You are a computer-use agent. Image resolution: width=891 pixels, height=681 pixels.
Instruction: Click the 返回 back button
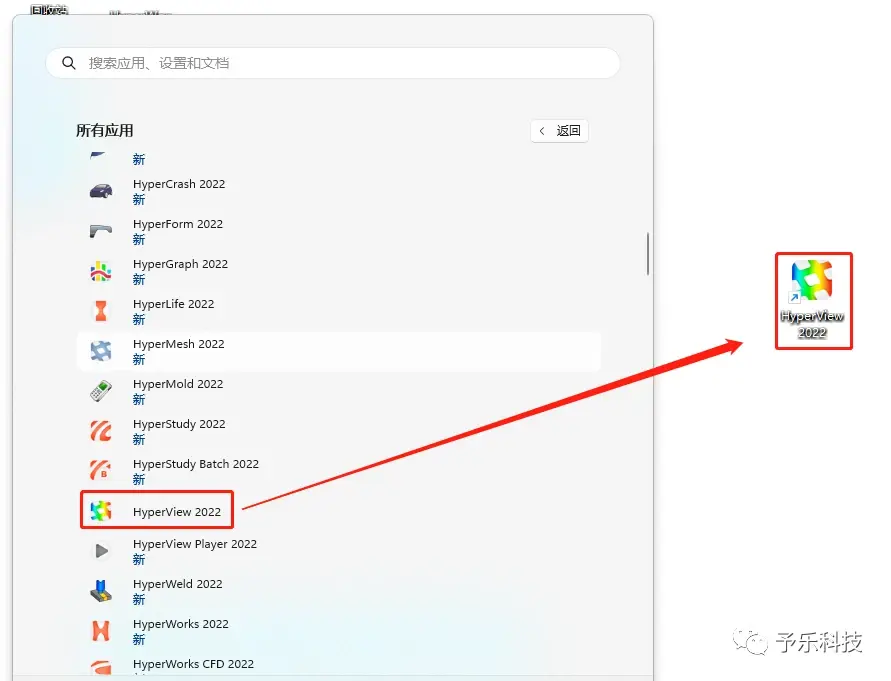pos(559,131)
